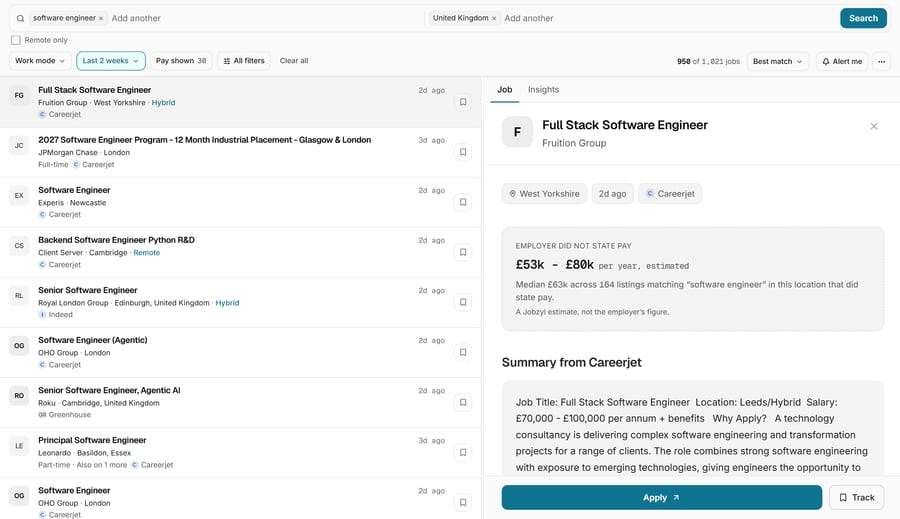This screenshot has height=519, width=900.
Task: Click Fruition Group company name in details
Action: click(574, 143)
